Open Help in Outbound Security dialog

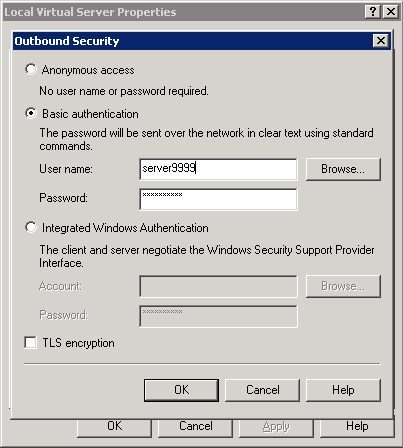pyautogui.click(x=343, y=390)
